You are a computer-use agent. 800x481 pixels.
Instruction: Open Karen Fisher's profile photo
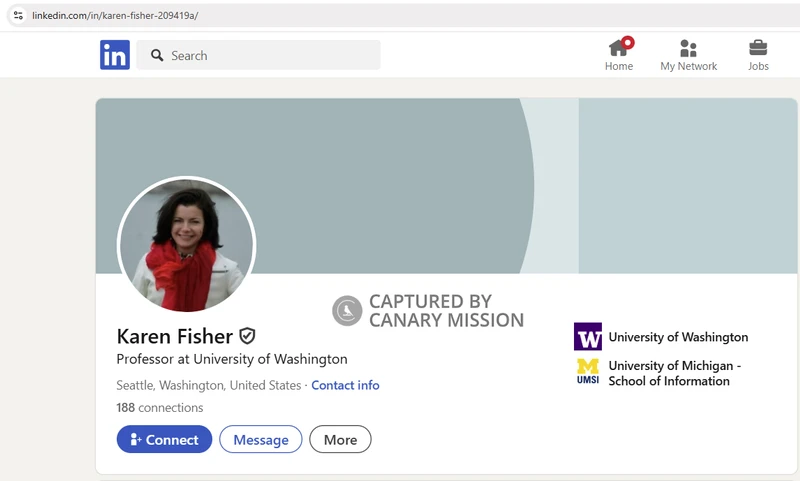(186, 244)
